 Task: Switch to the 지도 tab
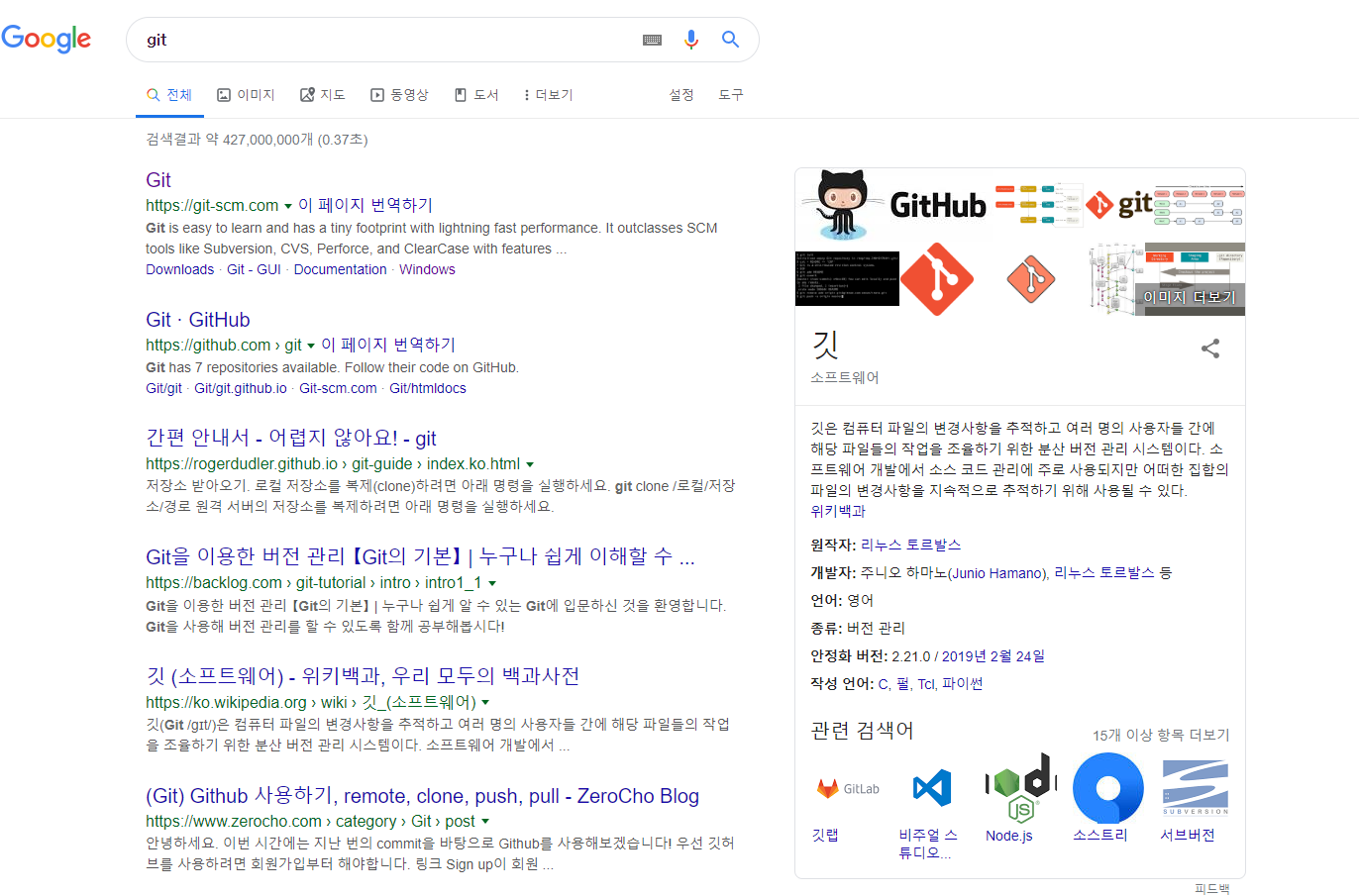point(323,95)
